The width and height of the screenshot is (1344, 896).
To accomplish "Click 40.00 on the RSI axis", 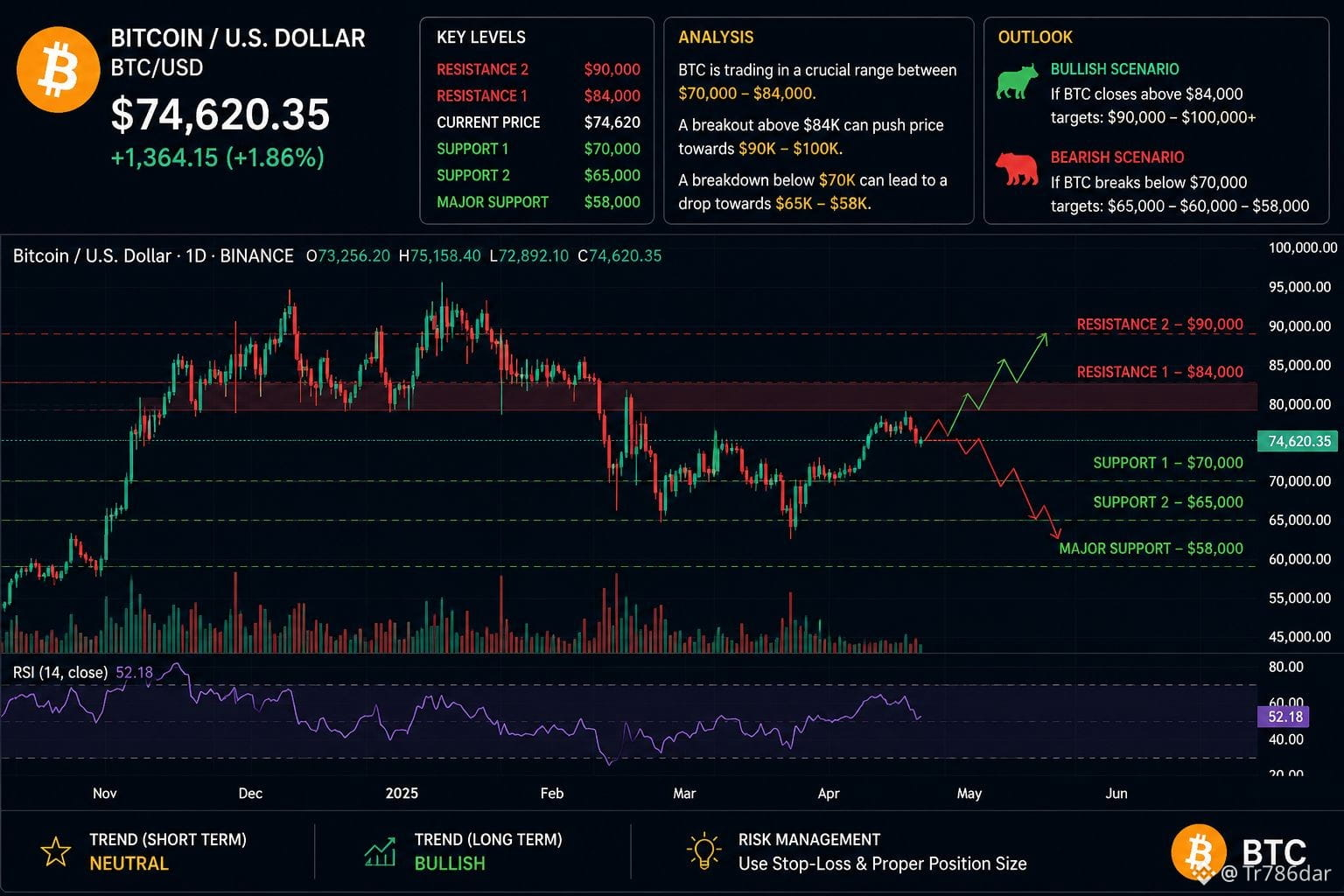I will (1286, 739).
